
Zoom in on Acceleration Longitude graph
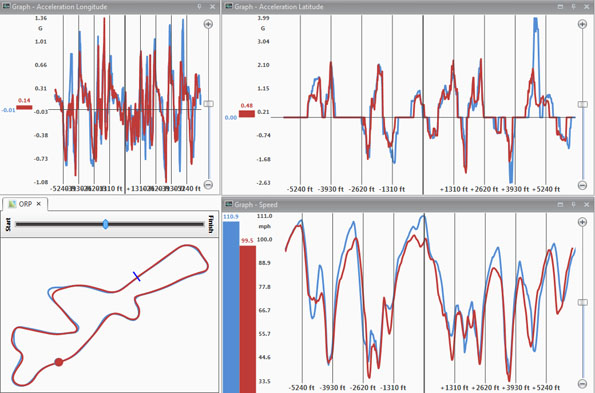pos(208,24)
